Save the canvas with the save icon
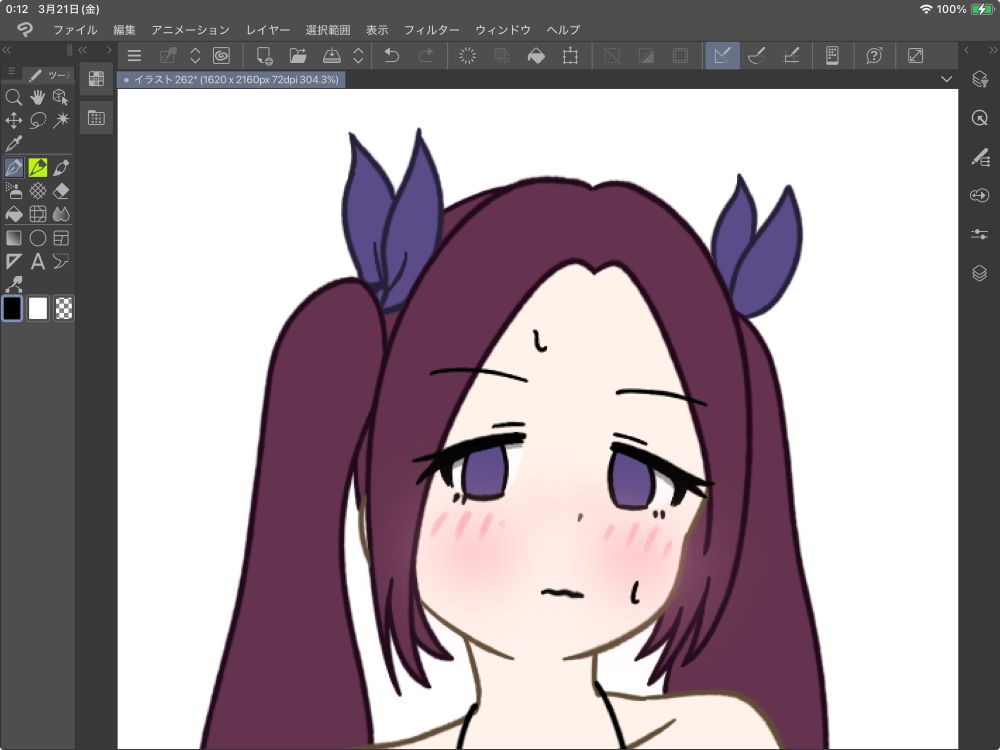The height and width of the screenshot is (750, 1000). (x=332, y=55)
